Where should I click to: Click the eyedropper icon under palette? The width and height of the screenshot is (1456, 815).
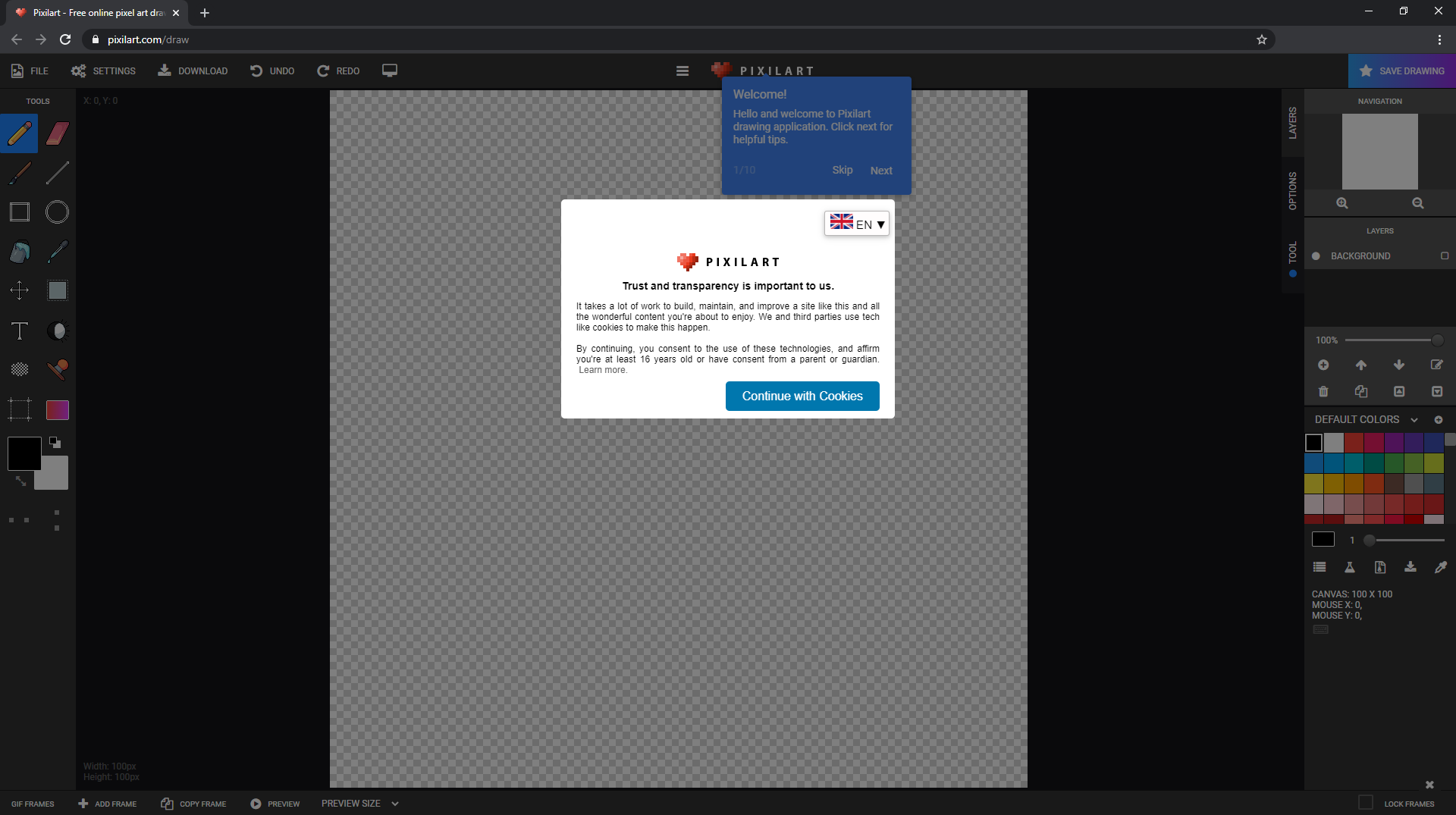coord(1441,567)
